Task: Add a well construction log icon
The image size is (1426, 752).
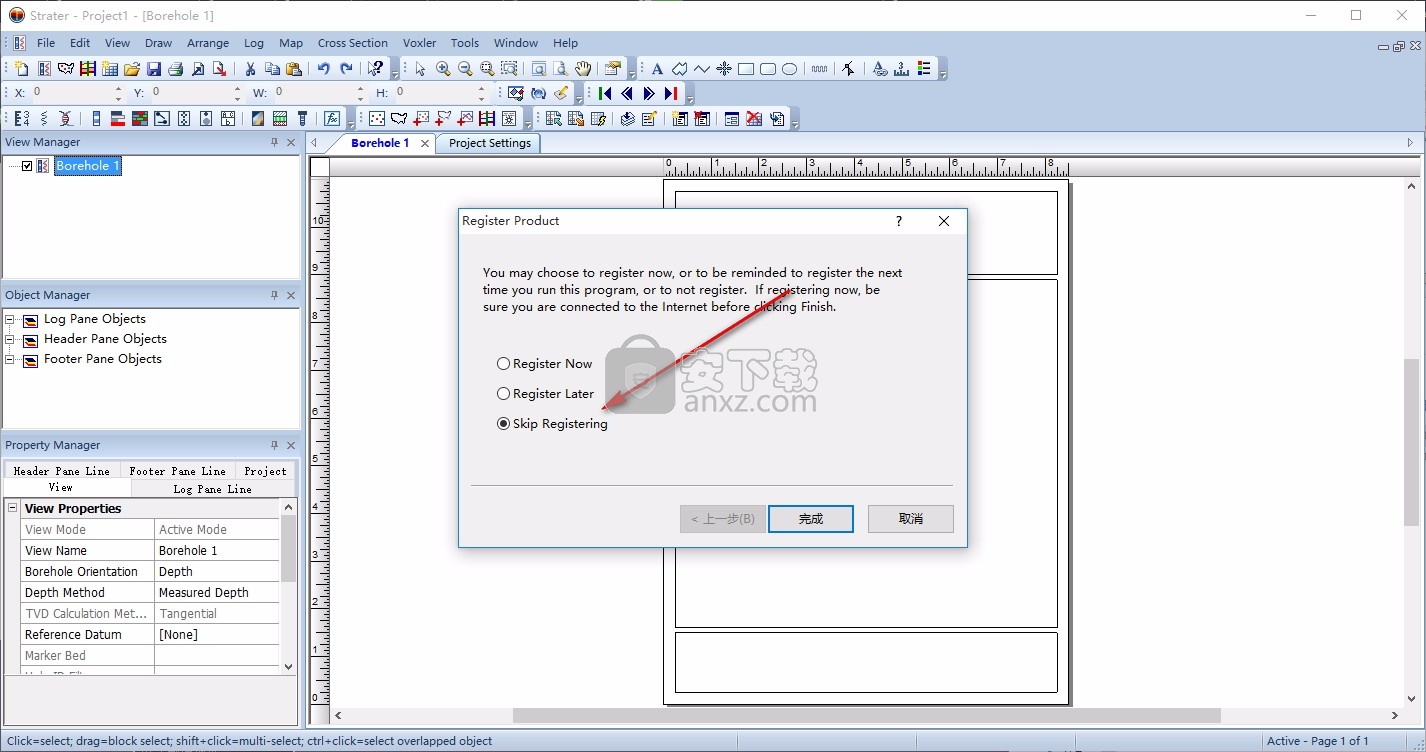Action: coord(302,118)
